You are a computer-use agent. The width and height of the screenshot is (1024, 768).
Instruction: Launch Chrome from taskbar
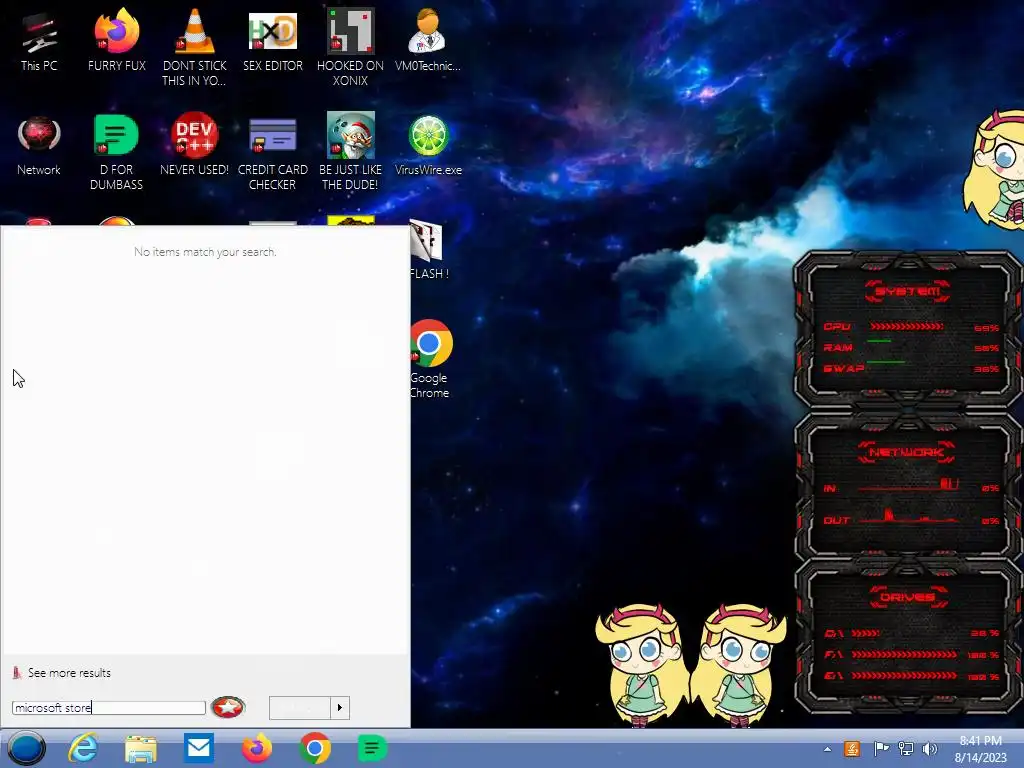[315, 748]
